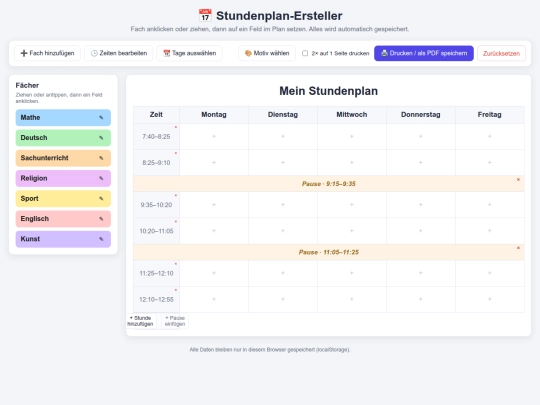Screen dimensions: 540x405
Task: Click the Zurücksetzen button
Action: [x=501, y=53]
